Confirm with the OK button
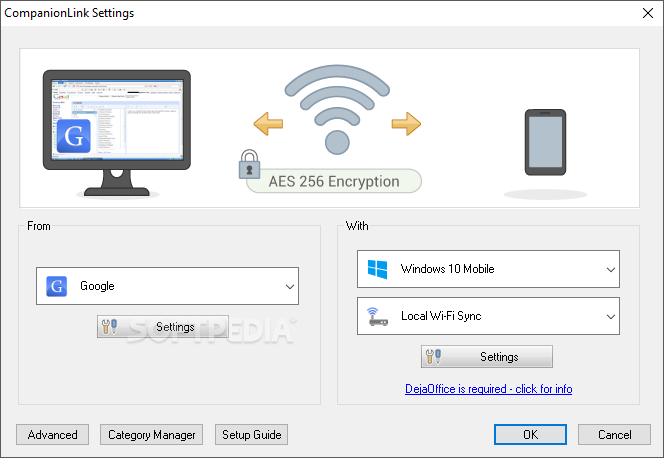This screenshot has height=458, width=664. coord(530,435)
